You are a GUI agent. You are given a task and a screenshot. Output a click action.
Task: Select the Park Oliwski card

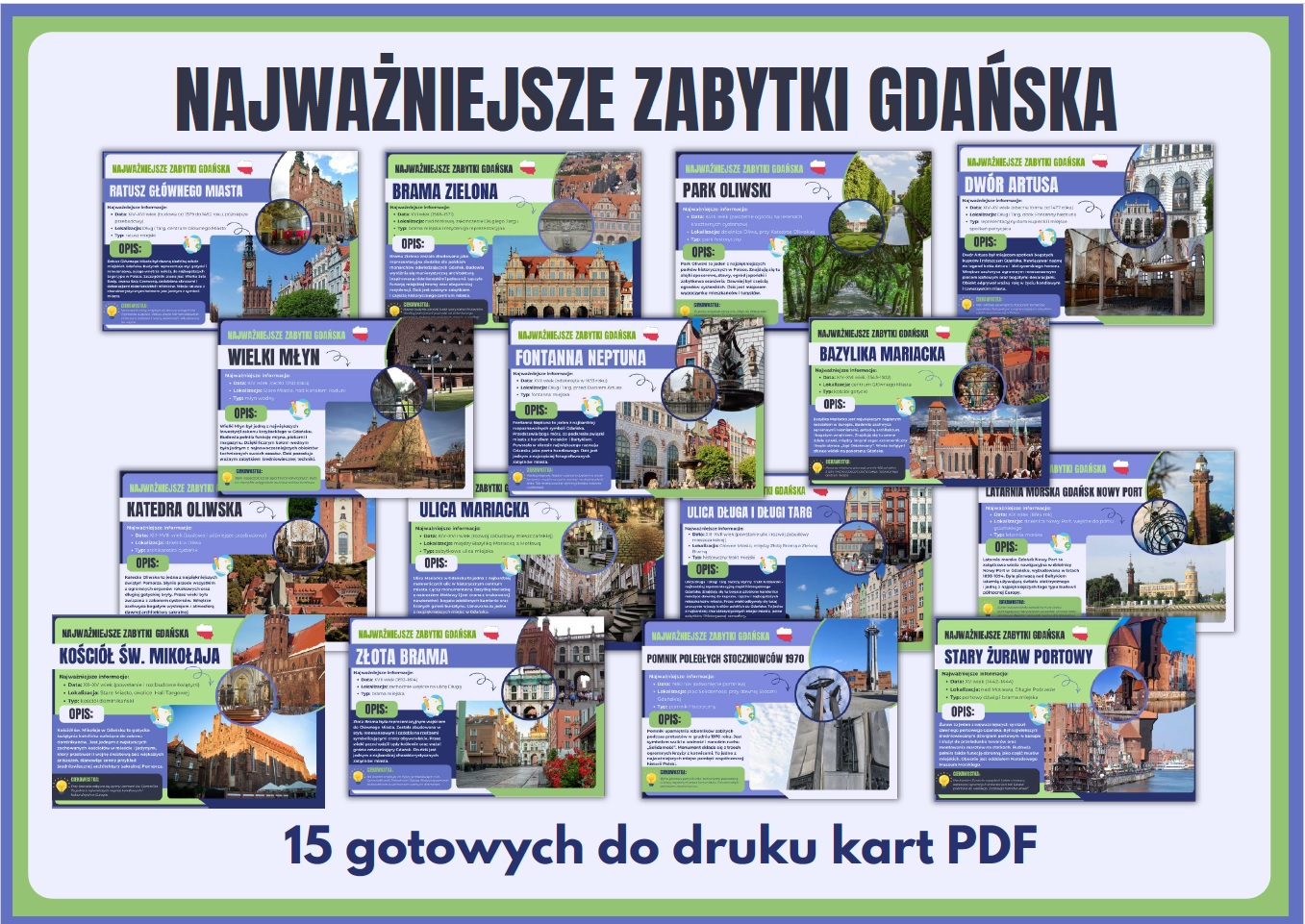tap(803, 237)
